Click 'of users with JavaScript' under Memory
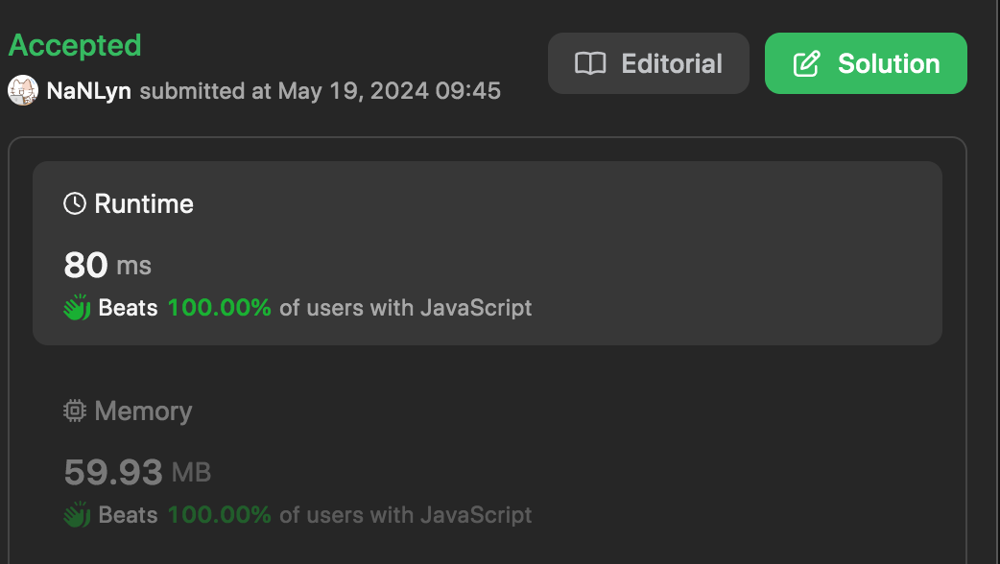The width and height of the screenshot is (1000, 564). click(406, 515)
